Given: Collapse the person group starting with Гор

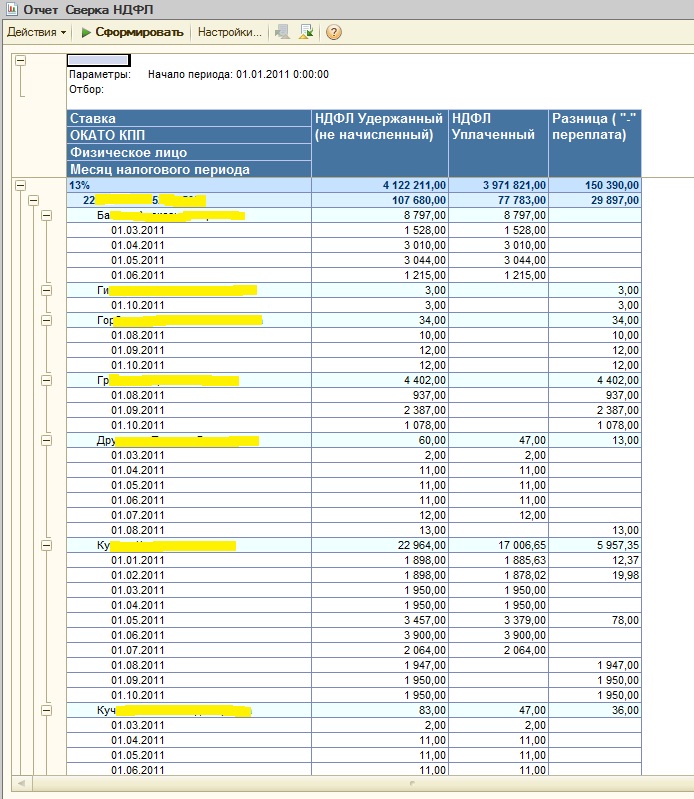Looking at the screenshot, I should [x=46, y=321].
